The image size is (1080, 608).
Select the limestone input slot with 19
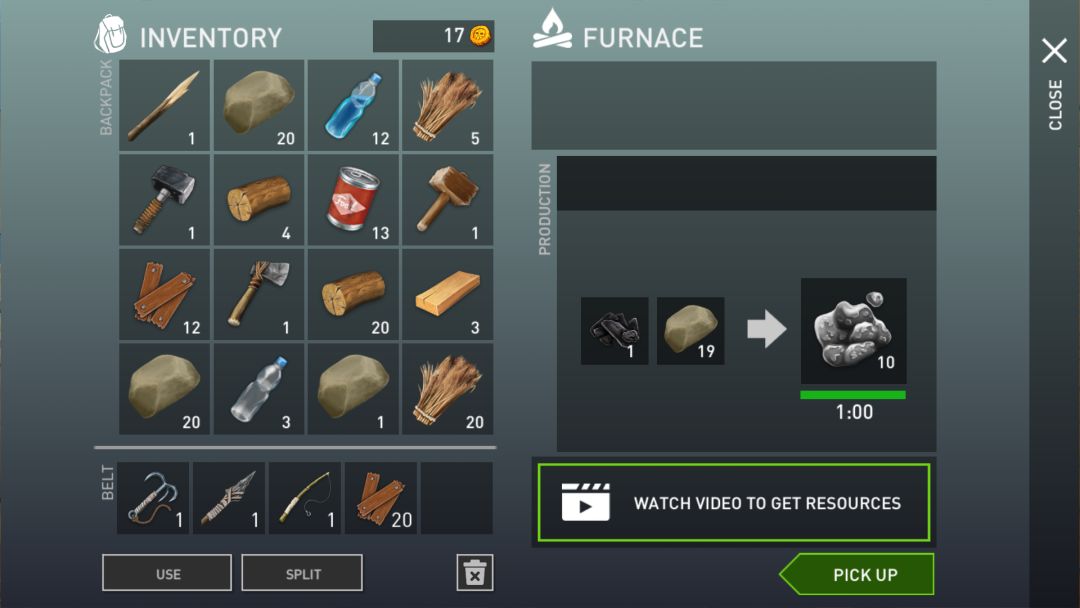pyautogui.click(x=690, y=331)
